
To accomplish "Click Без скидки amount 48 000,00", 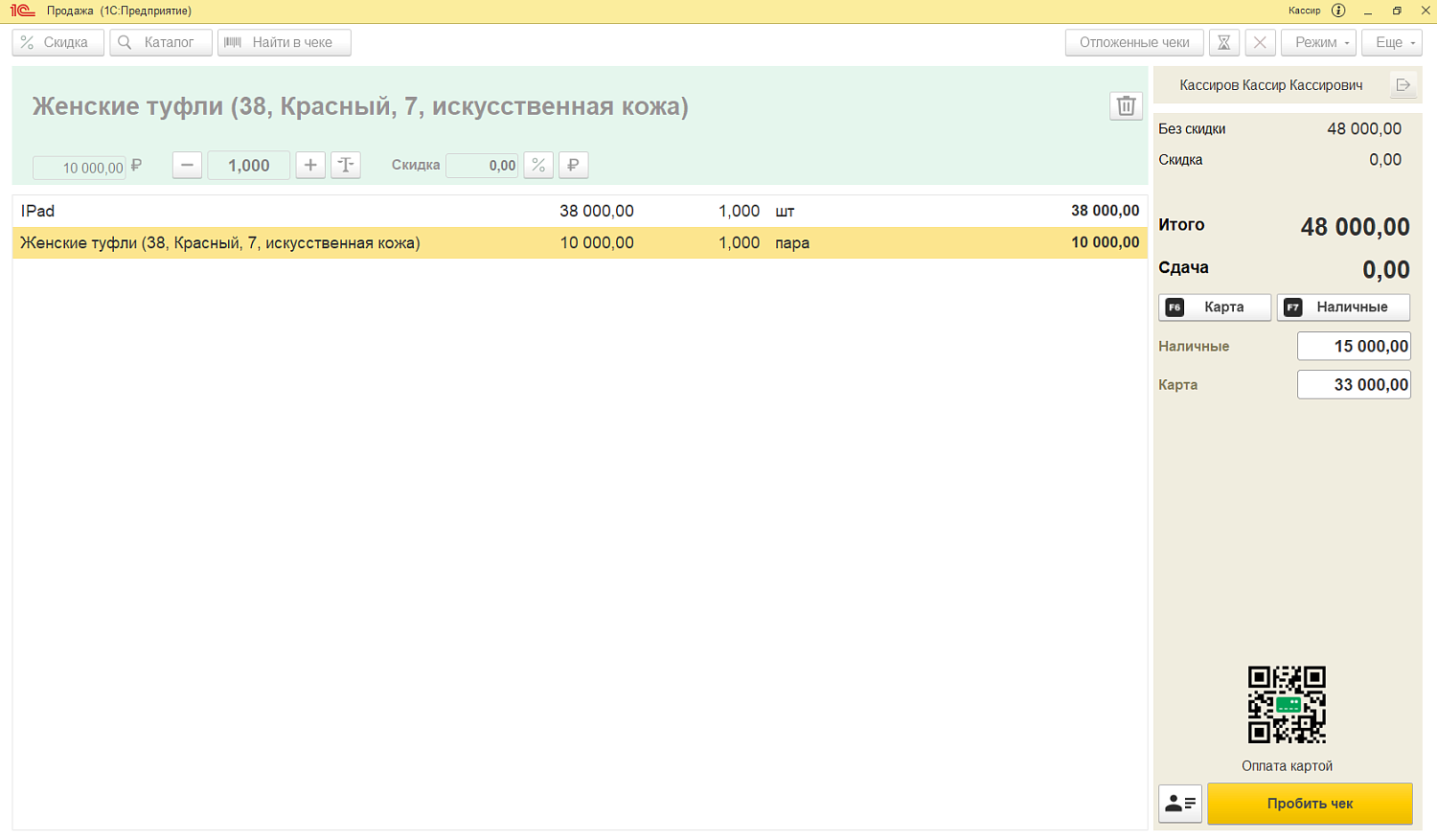I will (x=1364, y=128).
